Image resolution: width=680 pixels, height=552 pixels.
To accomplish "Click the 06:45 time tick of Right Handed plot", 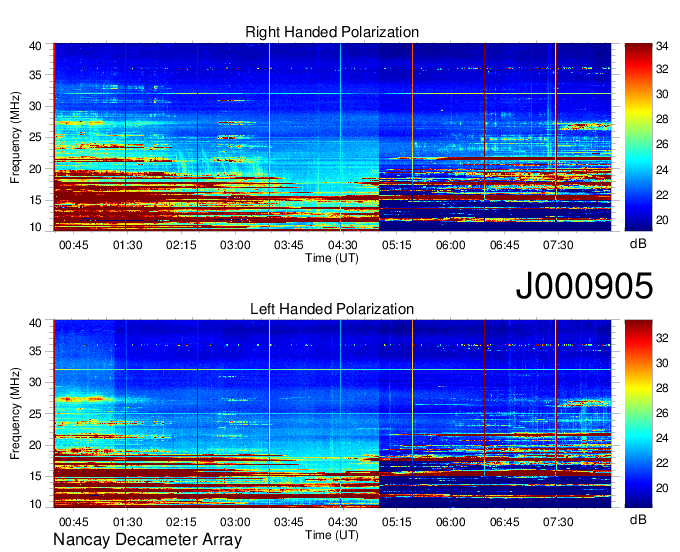I will (504, 245).
